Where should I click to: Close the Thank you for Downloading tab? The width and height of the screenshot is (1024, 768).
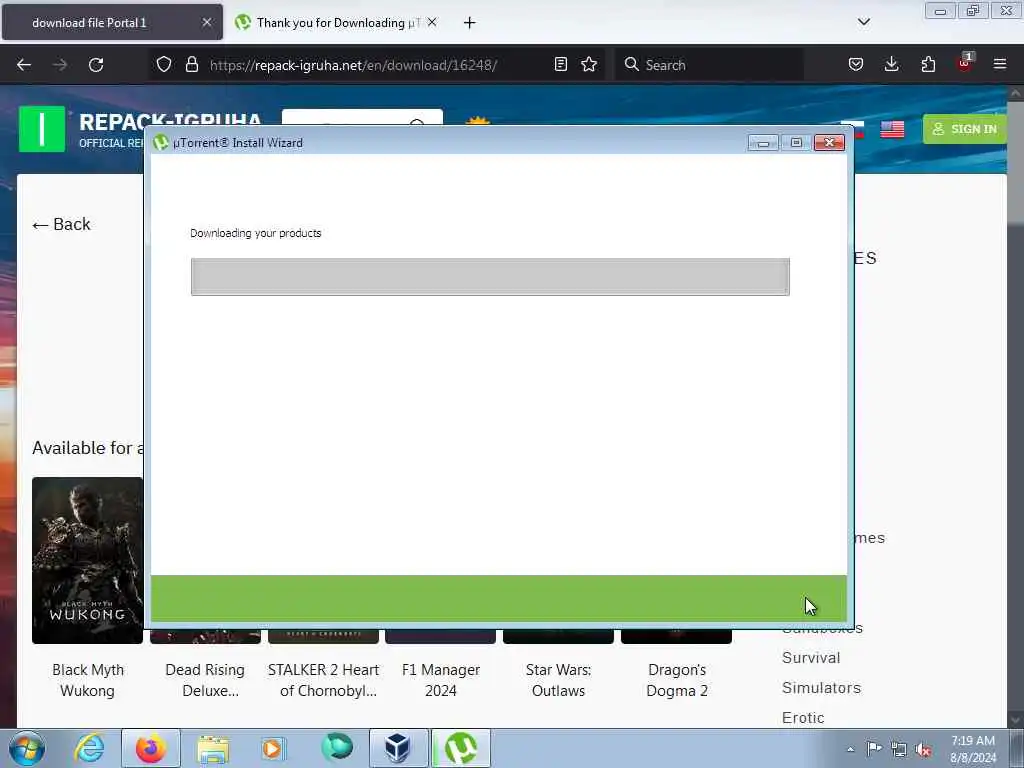click(432, 22)
